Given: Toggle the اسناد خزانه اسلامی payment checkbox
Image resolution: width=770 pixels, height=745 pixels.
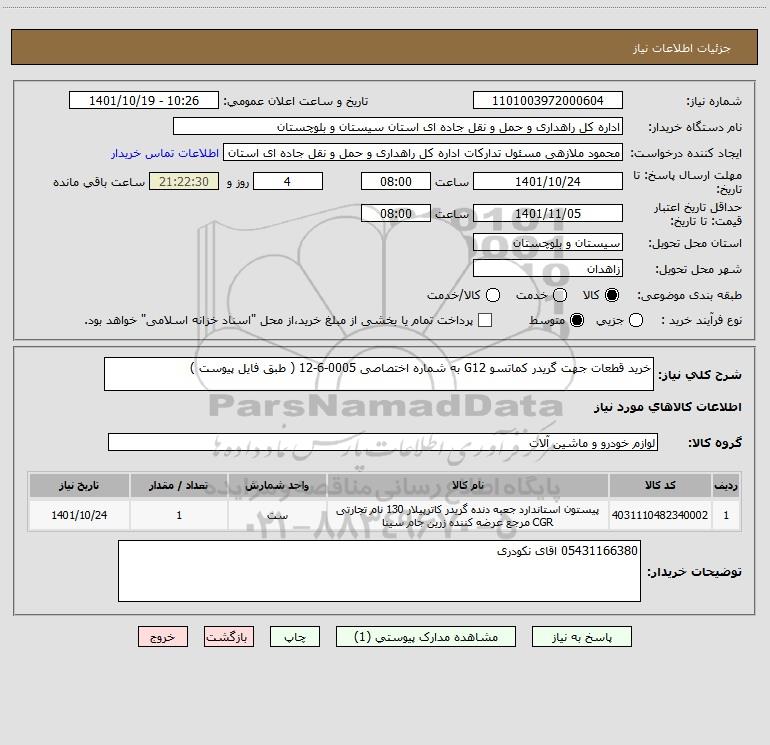Looking at the screenshot, I should [485, 320].
